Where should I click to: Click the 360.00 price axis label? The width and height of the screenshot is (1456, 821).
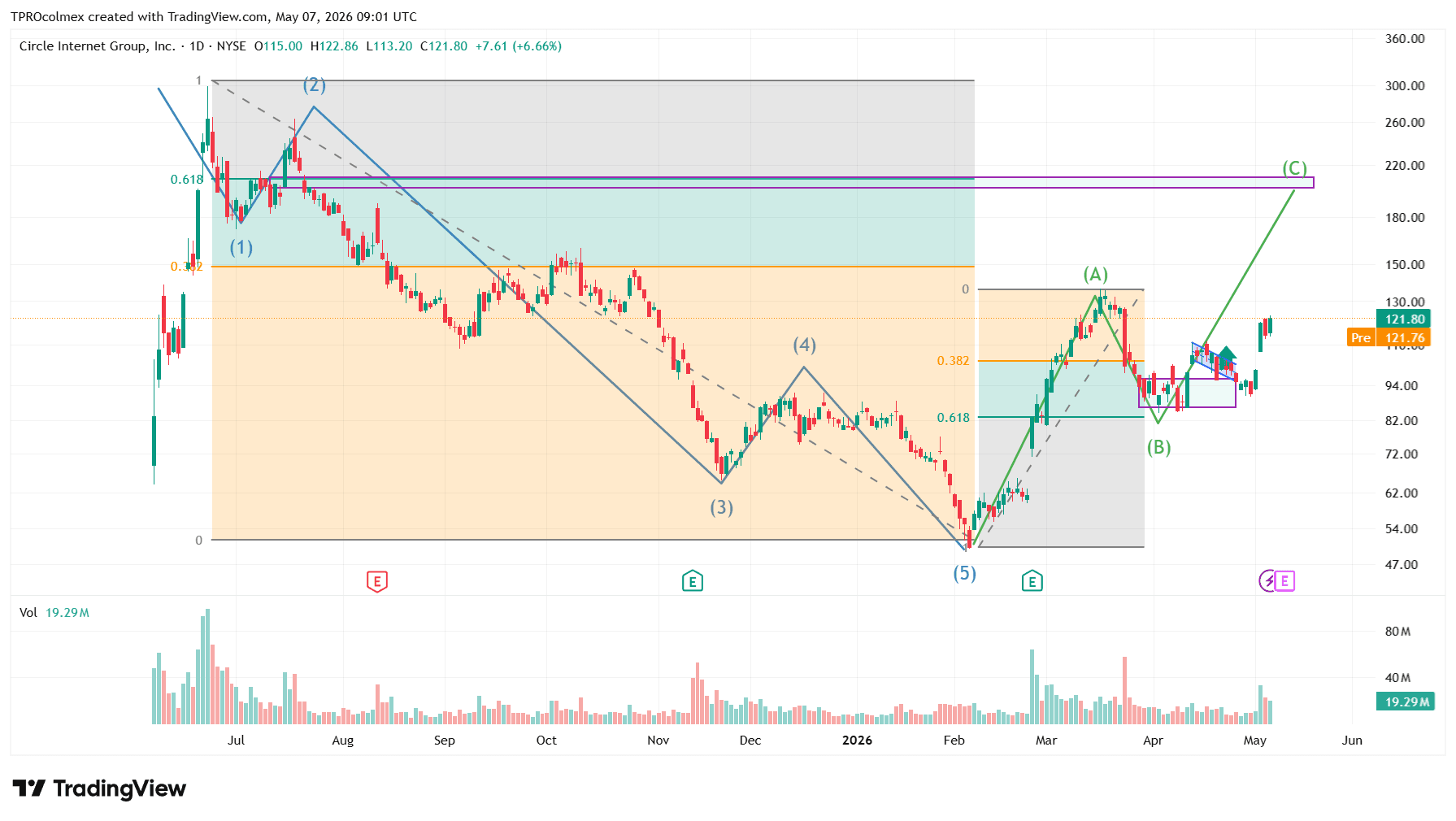click(1405, 39)
